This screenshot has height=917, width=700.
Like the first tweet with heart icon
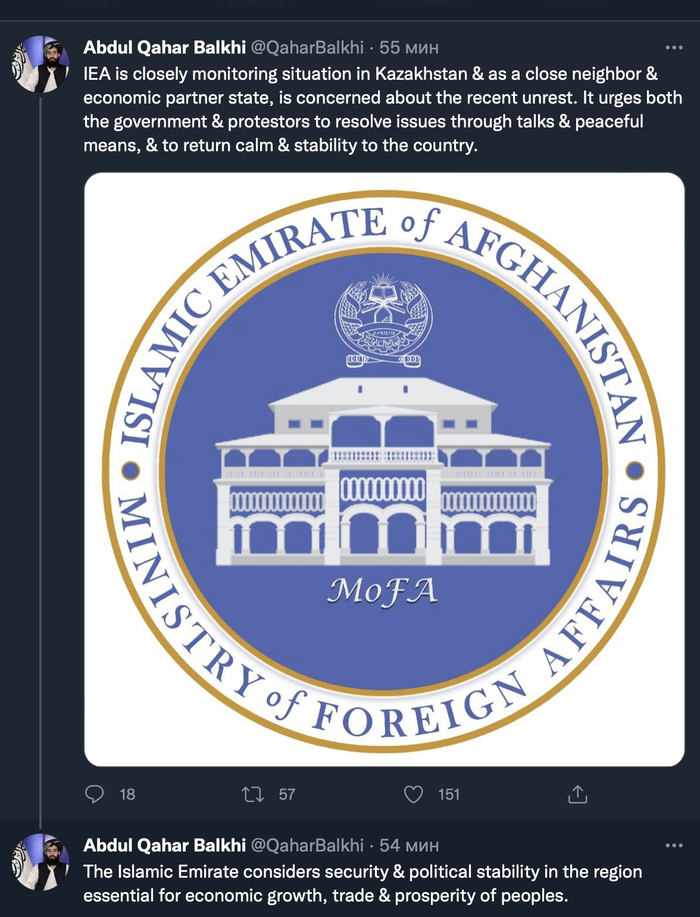[x=414, y=794]
